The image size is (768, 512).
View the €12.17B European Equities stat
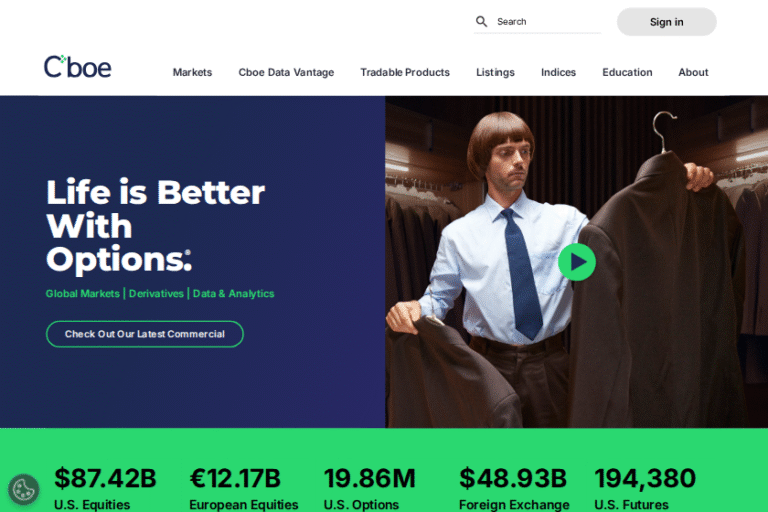[x=243, y=488]
